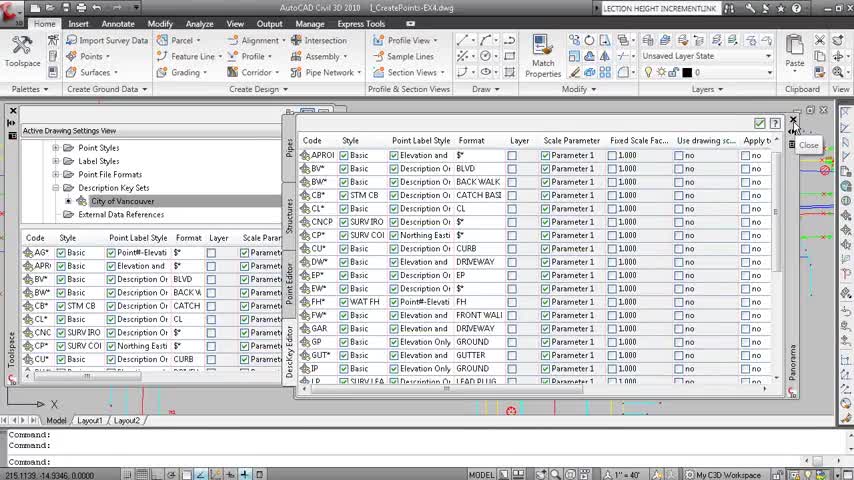Expand the Create Ground Data panel
Viewport: 854px width, 480px height.
coord(107,89)
